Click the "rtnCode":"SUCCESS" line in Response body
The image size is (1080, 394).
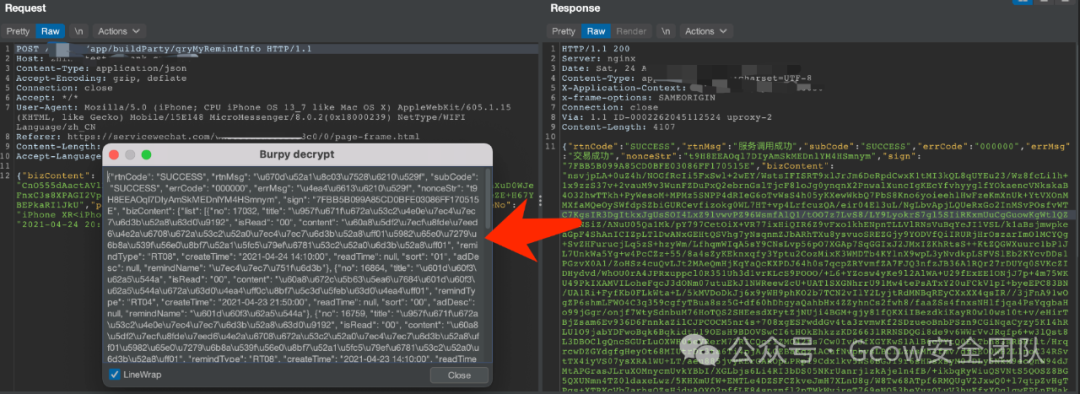[817, 147]
